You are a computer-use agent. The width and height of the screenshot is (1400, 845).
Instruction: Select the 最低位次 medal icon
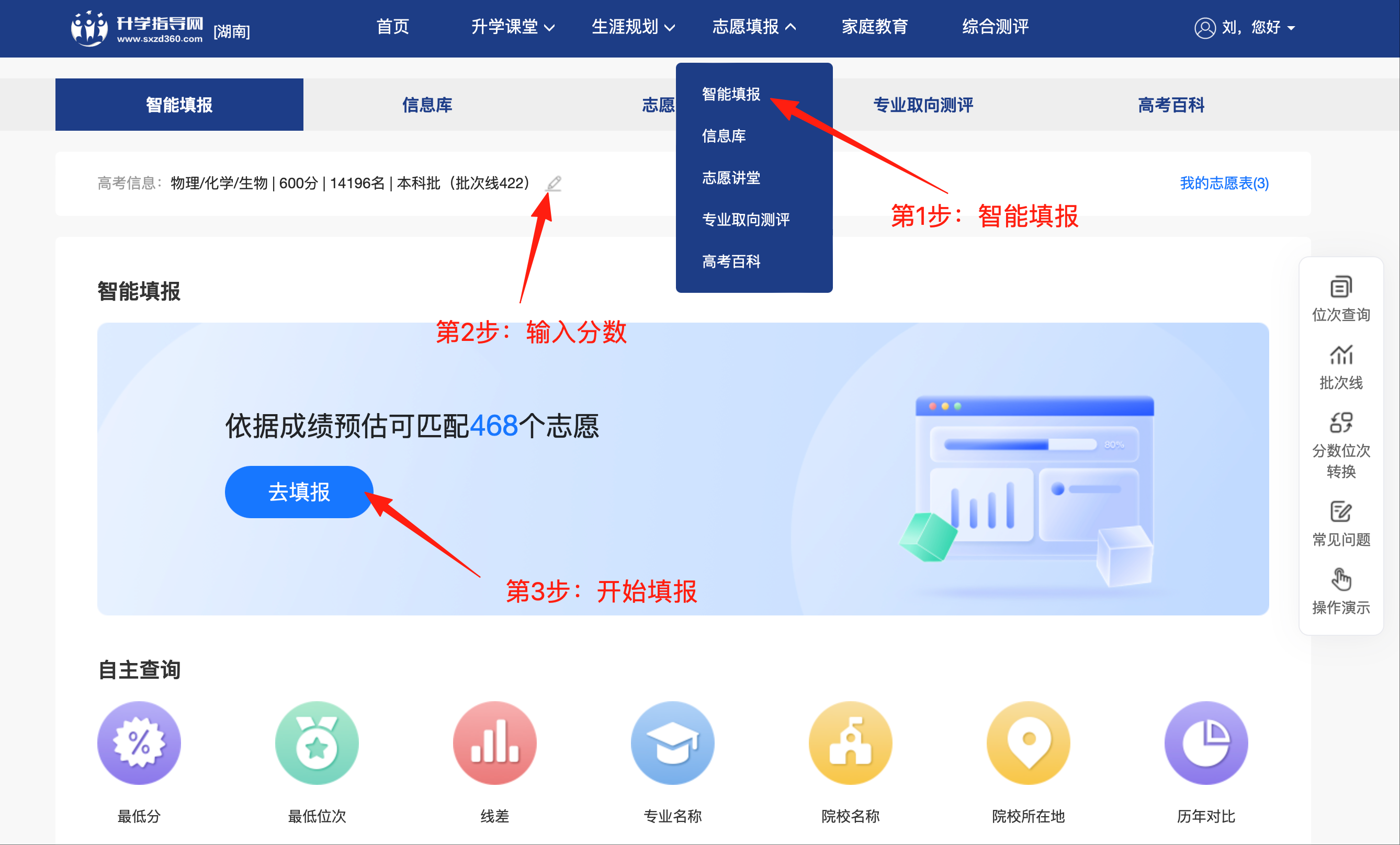pyautogui.click(x=317, y=743)
